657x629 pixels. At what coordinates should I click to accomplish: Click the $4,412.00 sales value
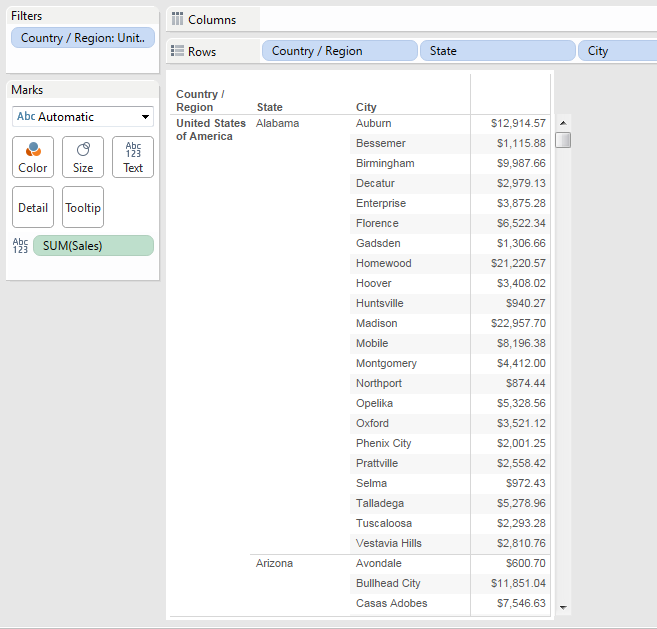521,363
